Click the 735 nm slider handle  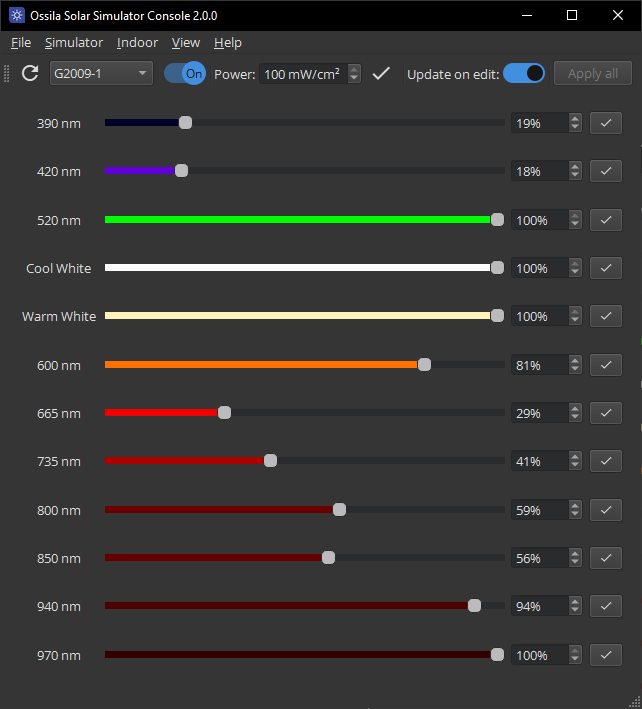[270, 461]
